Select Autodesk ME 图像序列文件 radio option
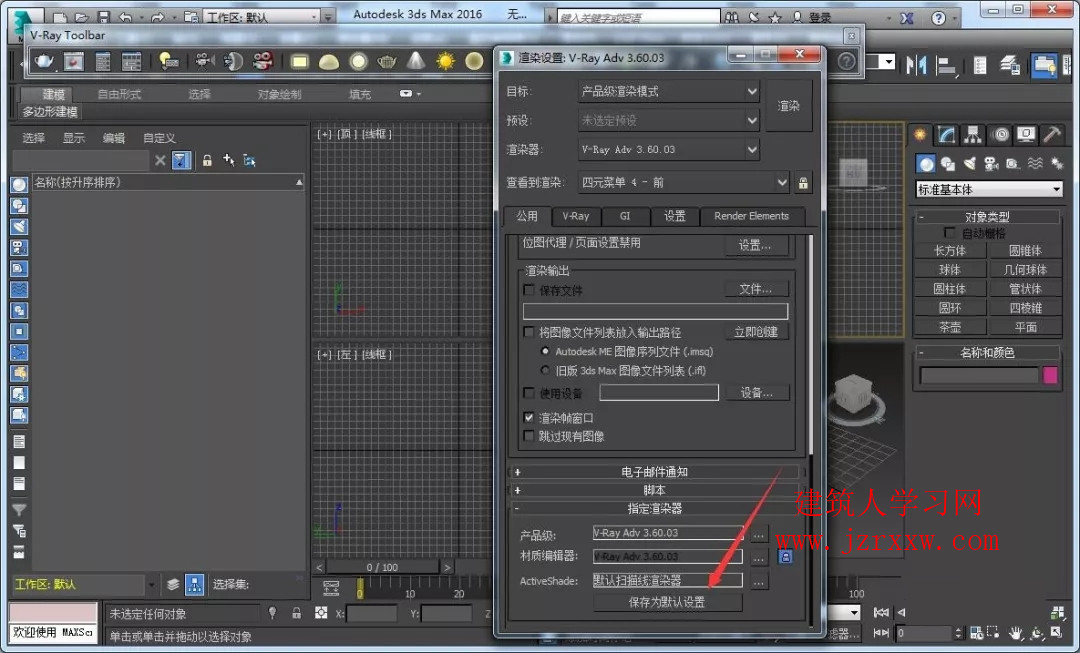This screenshot has height=653, width=1080. pos(546,351)
